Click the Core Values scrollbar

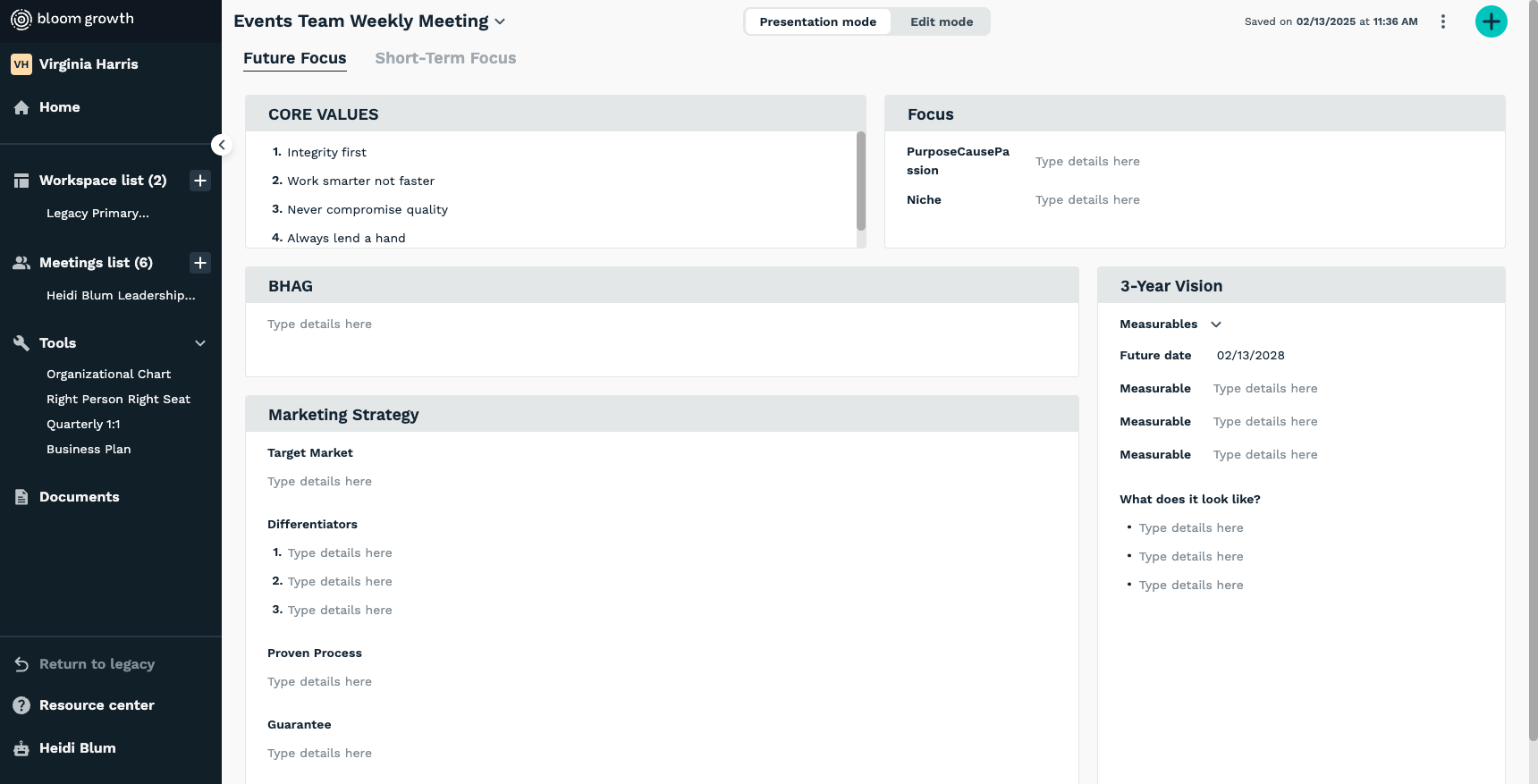click(860, 181)
